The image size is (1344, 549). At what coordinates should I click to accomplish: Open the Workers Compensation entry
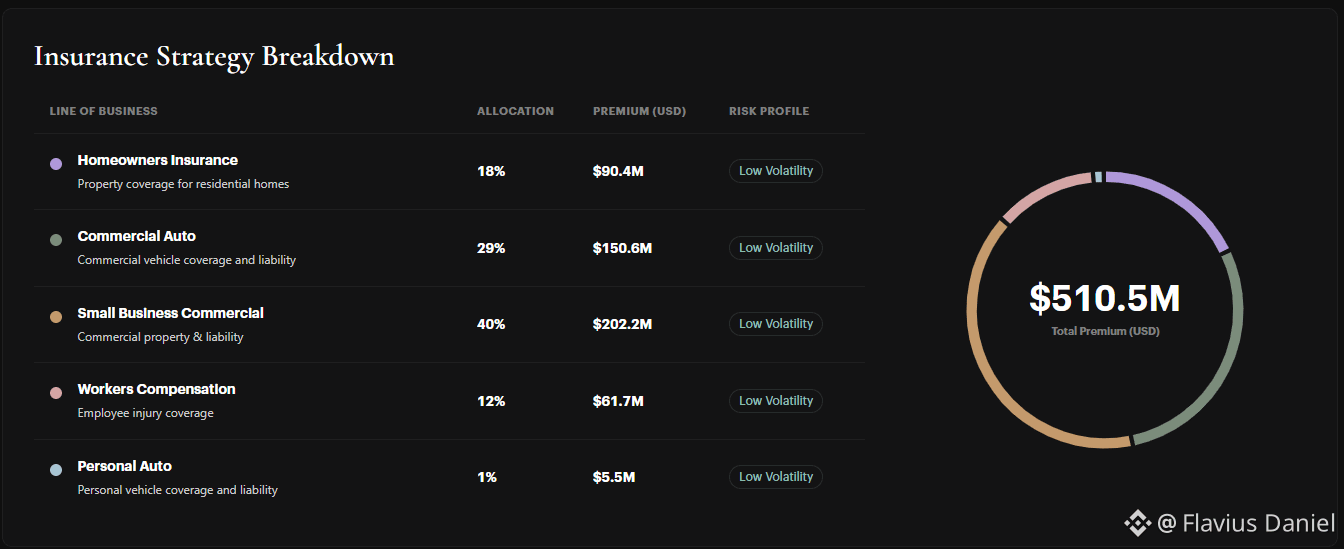point(157,389)
